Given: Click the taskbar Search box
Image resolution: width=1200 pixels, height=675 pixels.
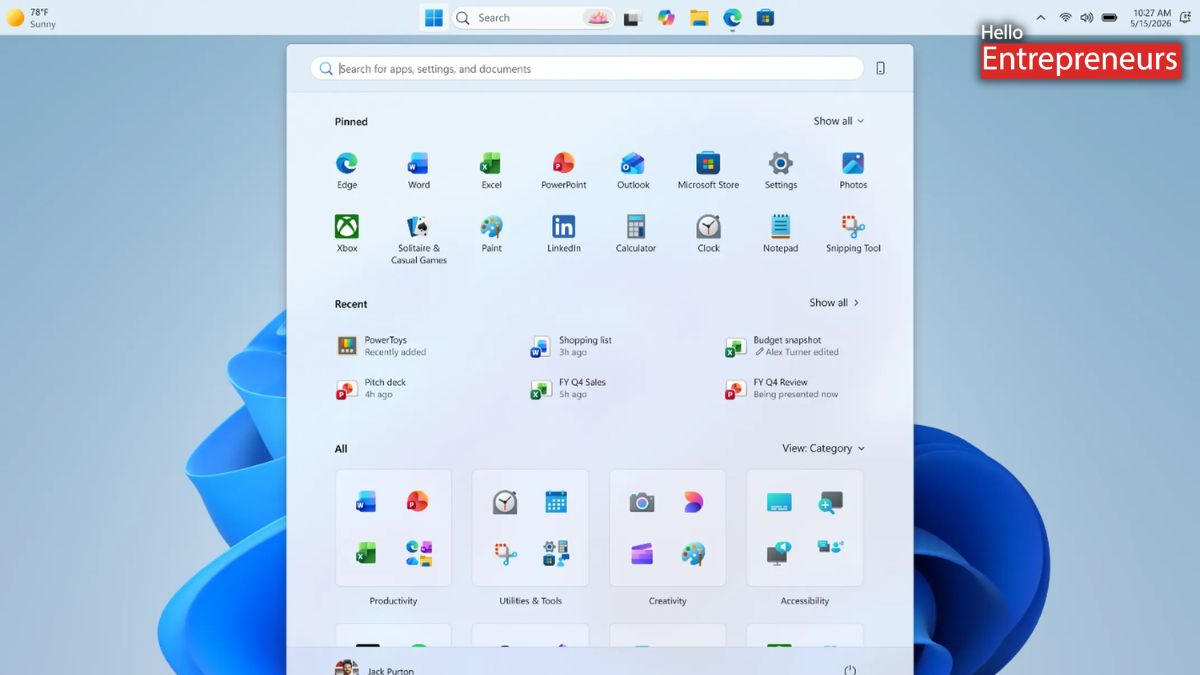Looking at the screenshot, I should (532, 18).
